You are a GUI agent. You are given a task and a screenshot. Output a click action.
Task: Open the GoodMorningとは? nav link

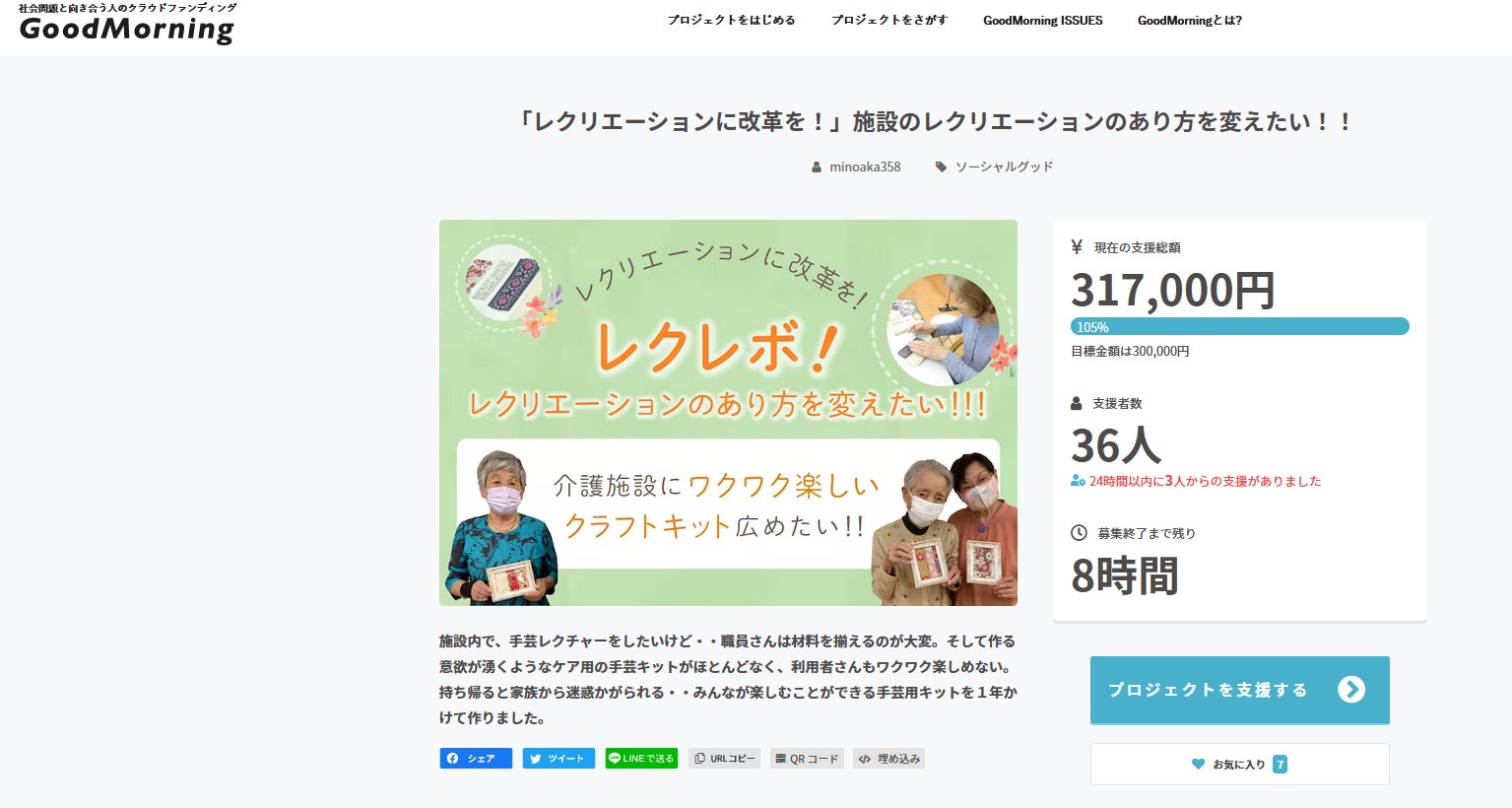coord(1190,20)
